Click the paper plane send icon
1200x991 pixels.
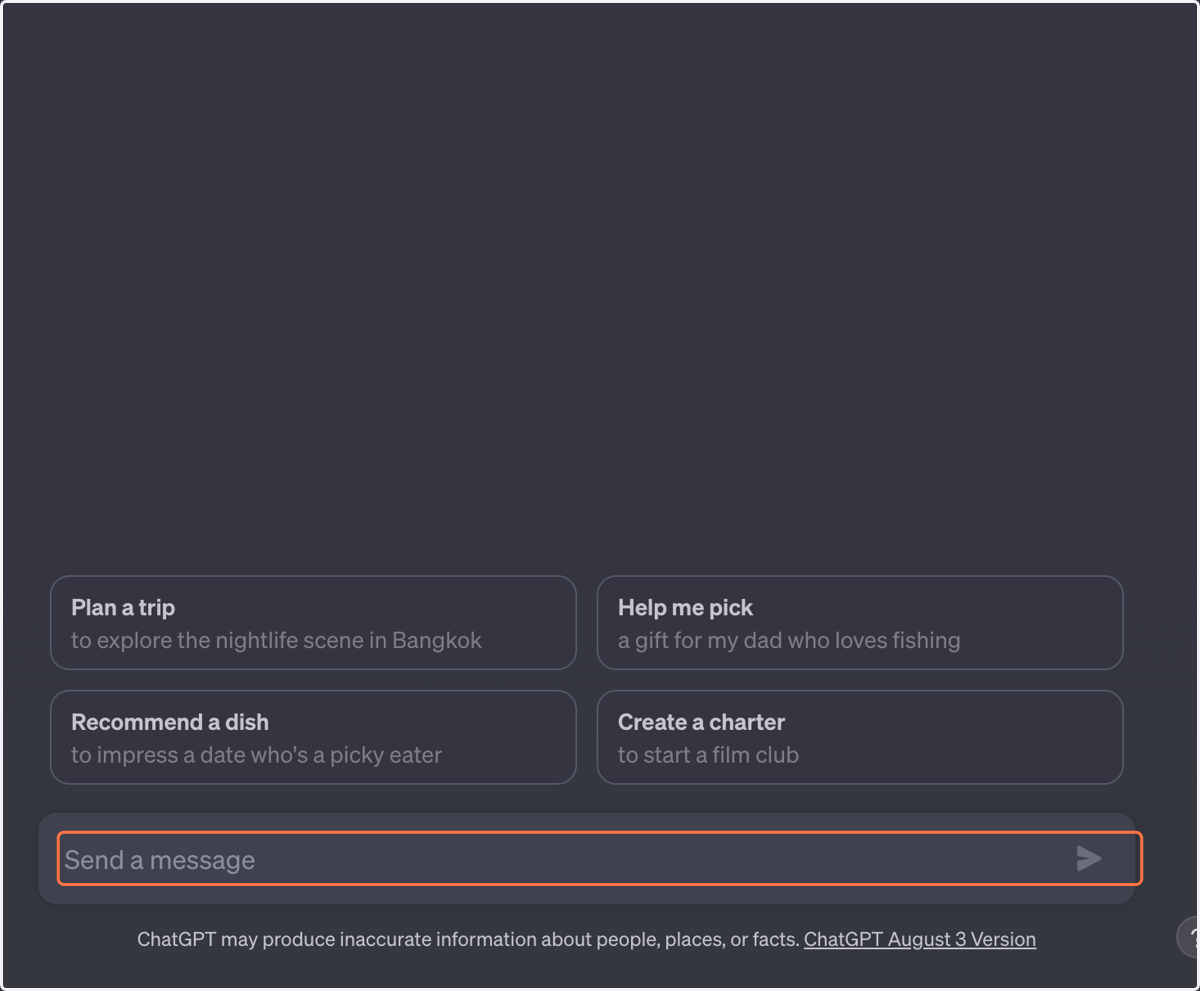click(1089, 858)
